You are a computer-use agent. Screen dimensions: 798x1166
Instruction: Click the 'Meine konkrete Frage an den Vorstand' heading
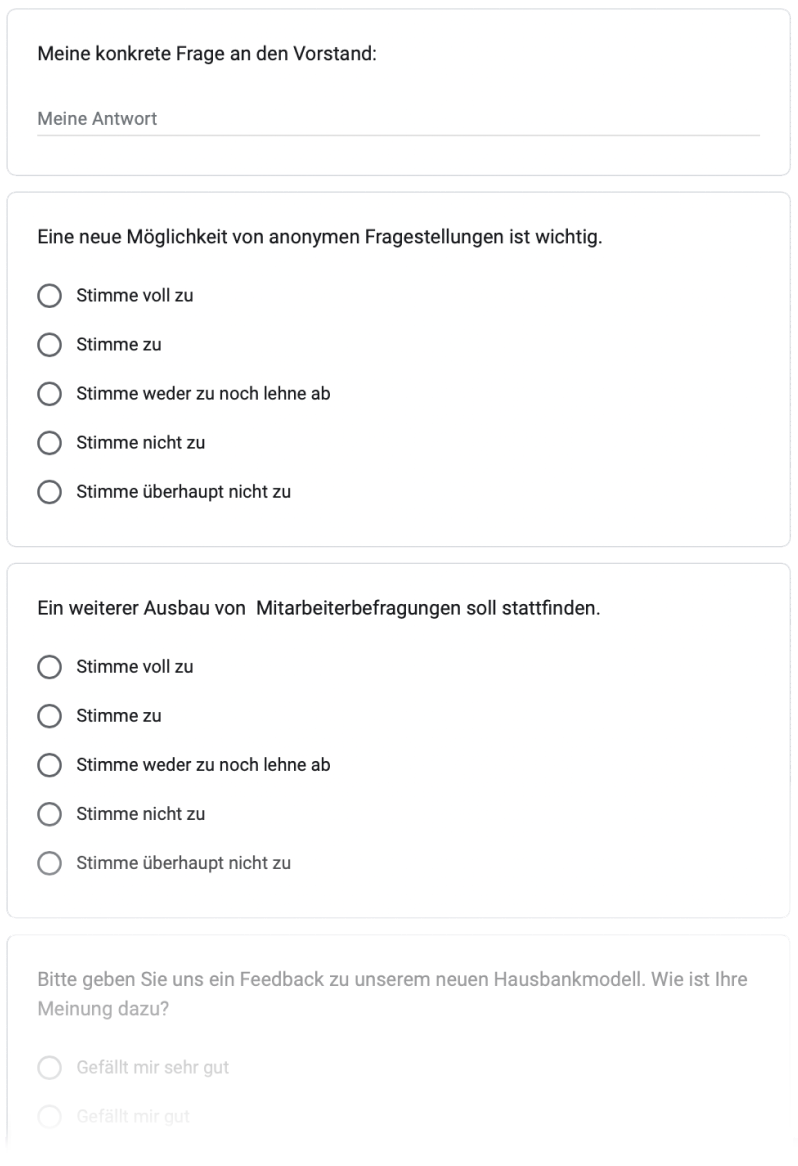pos(206,53)
